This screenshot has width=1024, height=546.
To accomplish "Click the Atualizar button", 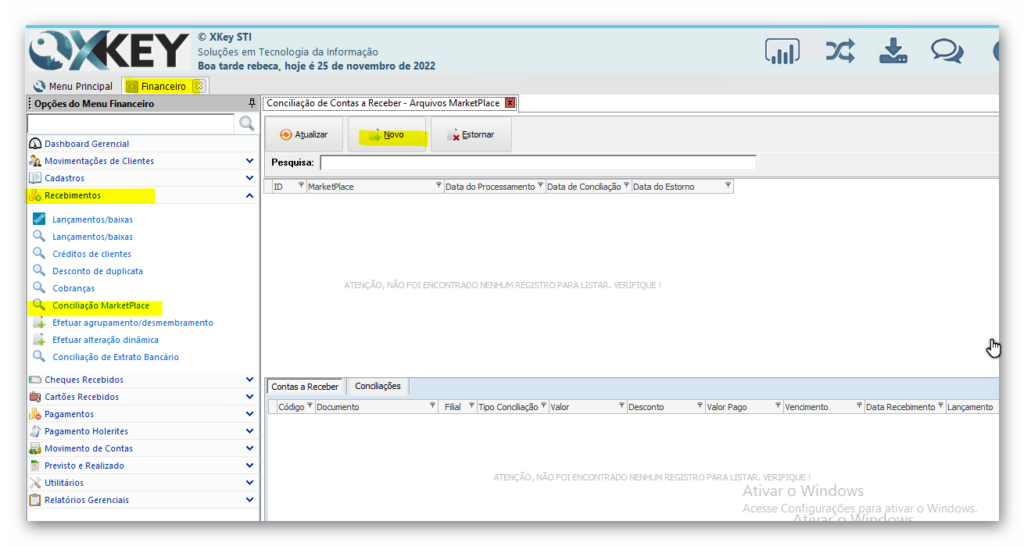I will [304, 135].
